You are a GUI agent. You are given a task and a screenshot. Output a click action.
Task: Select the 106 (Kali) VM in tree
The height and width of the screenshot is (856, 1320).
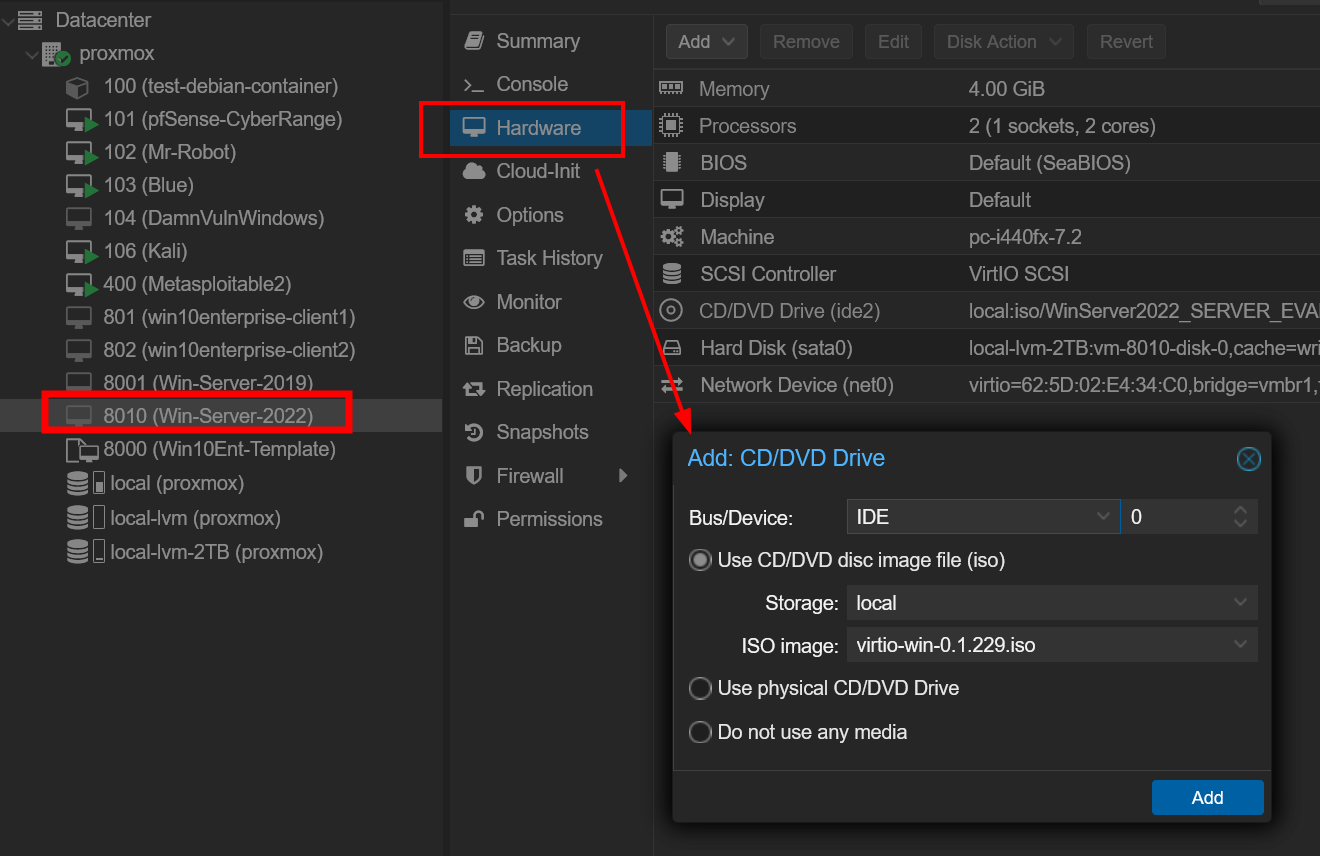[145, 251]
